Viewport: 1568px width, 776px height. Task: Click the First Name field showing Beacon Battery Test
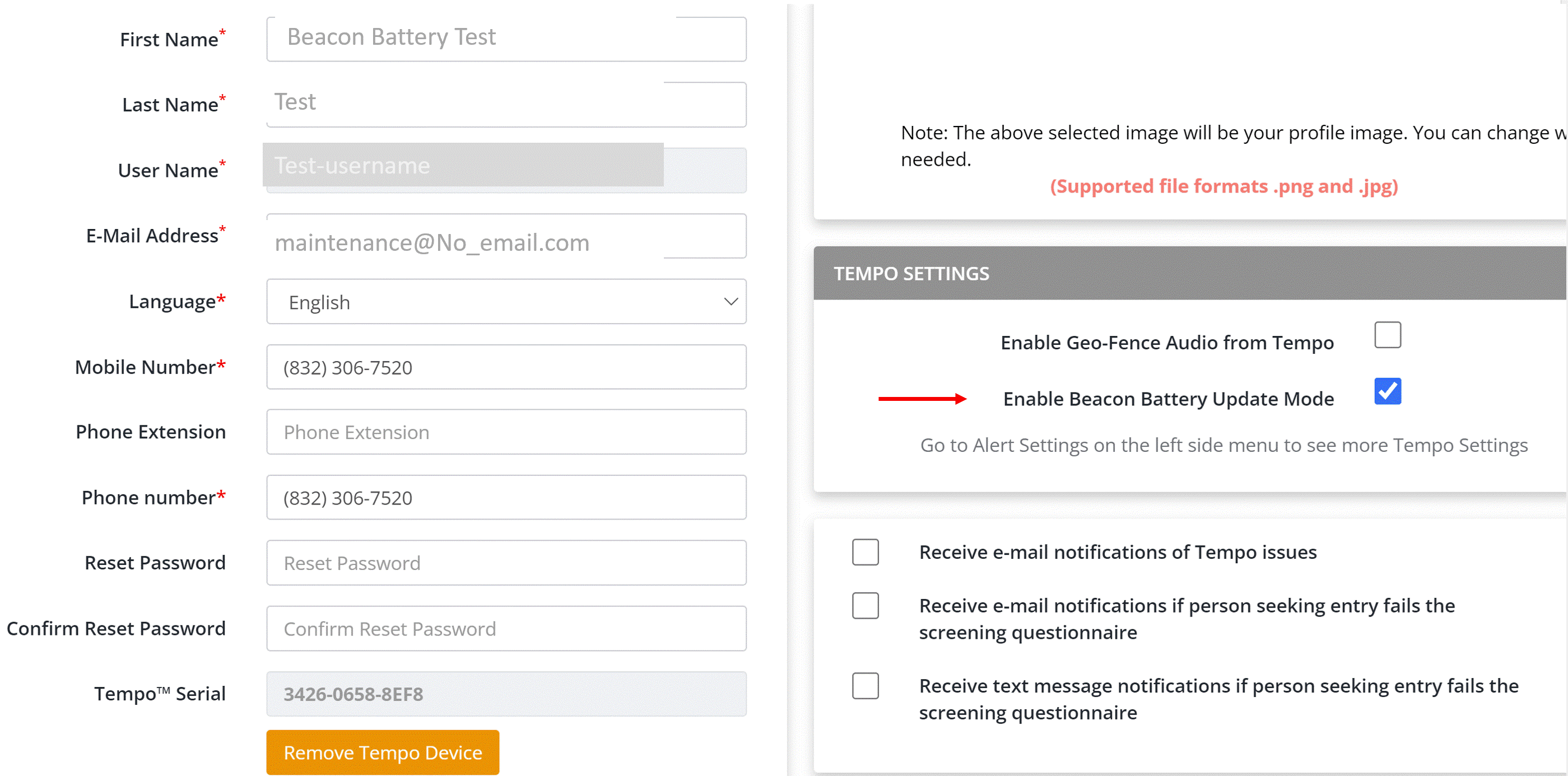pyautogui.click(x=506, y=38)
